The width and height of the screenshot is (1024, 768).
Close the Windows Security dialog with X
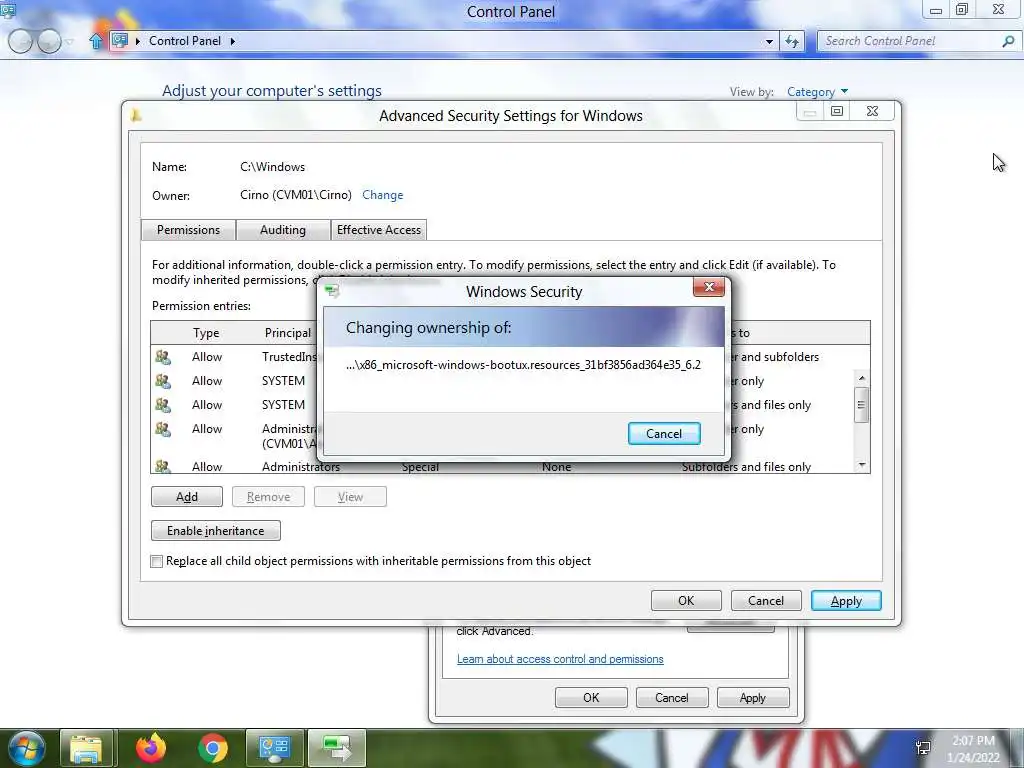709,287
